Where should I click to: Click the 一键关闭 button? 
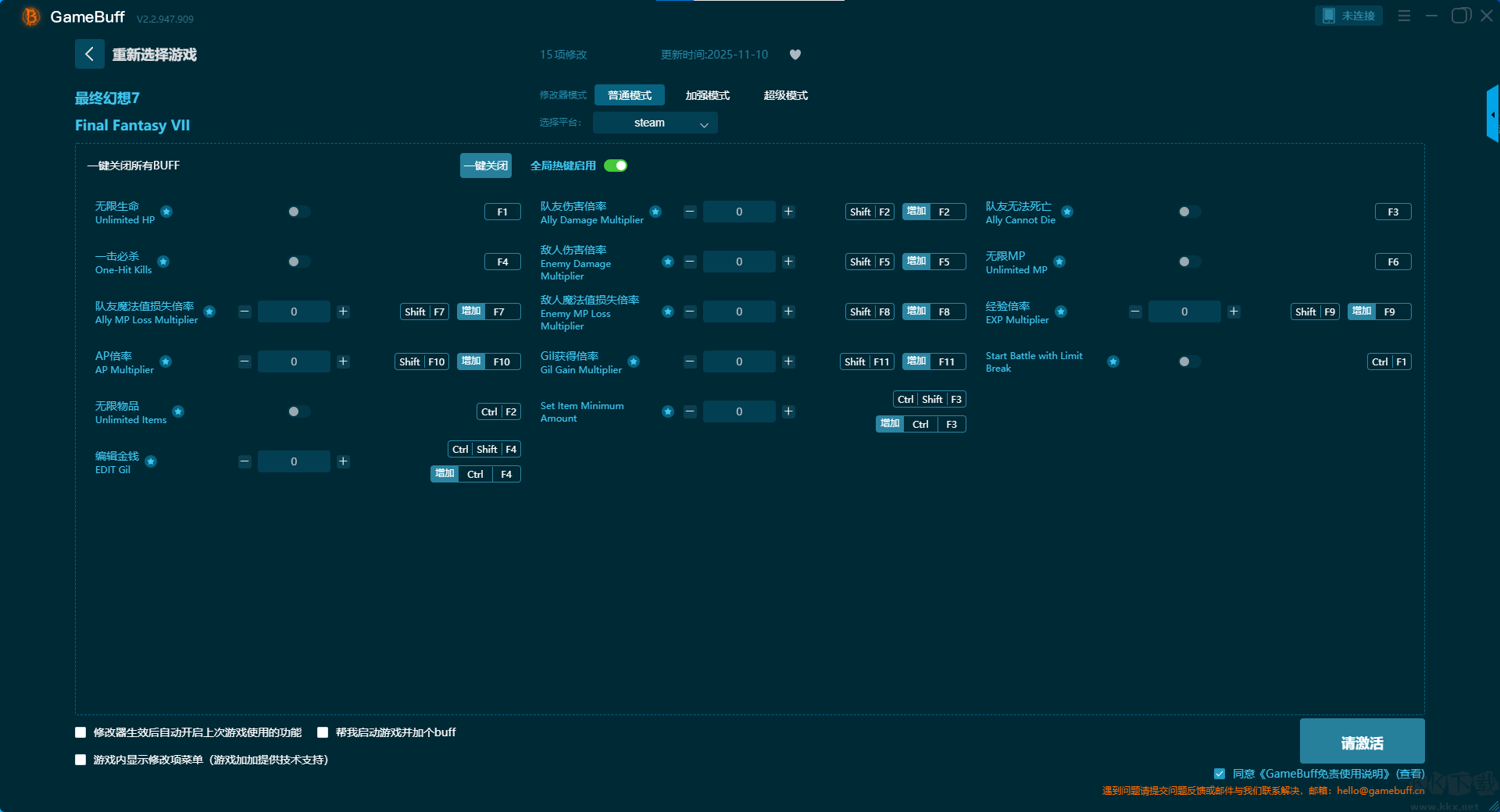coord(485,166)
